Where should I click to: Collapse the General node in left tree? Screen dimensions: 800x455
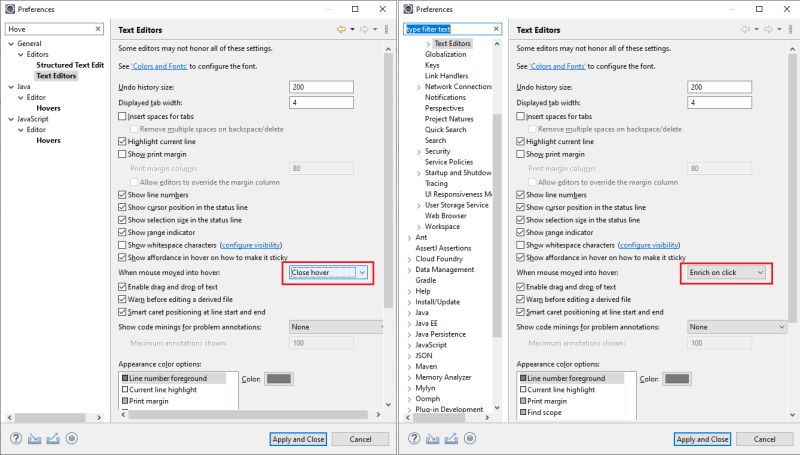coord(11,44)
